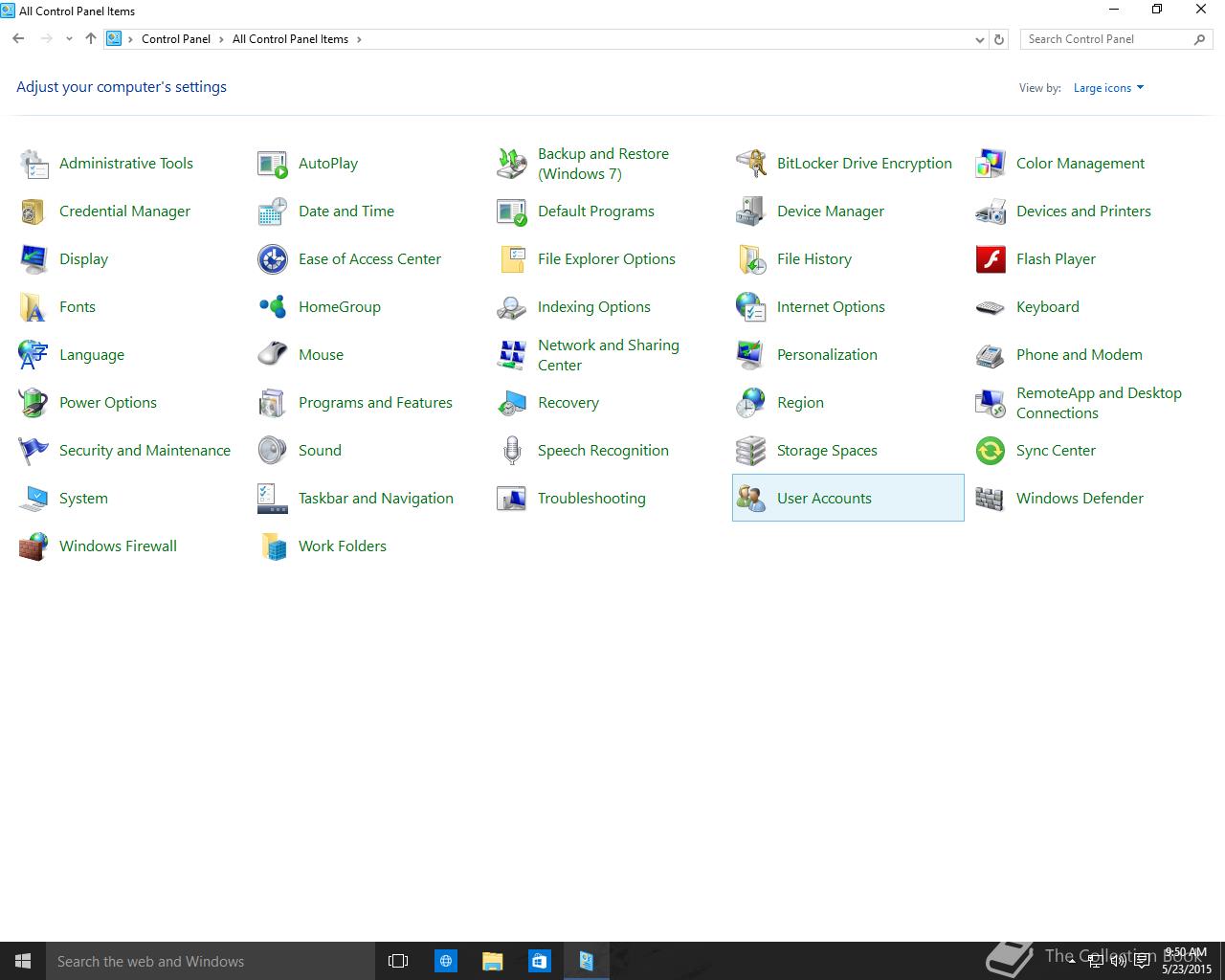
Task: Open the Sound speaker icon
Action: (x=273, y=451)
